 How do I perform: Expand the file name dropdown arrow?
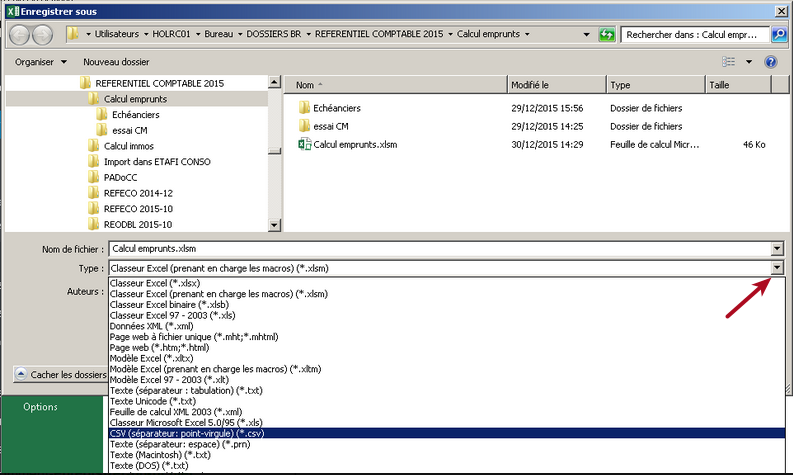point(777,248)
